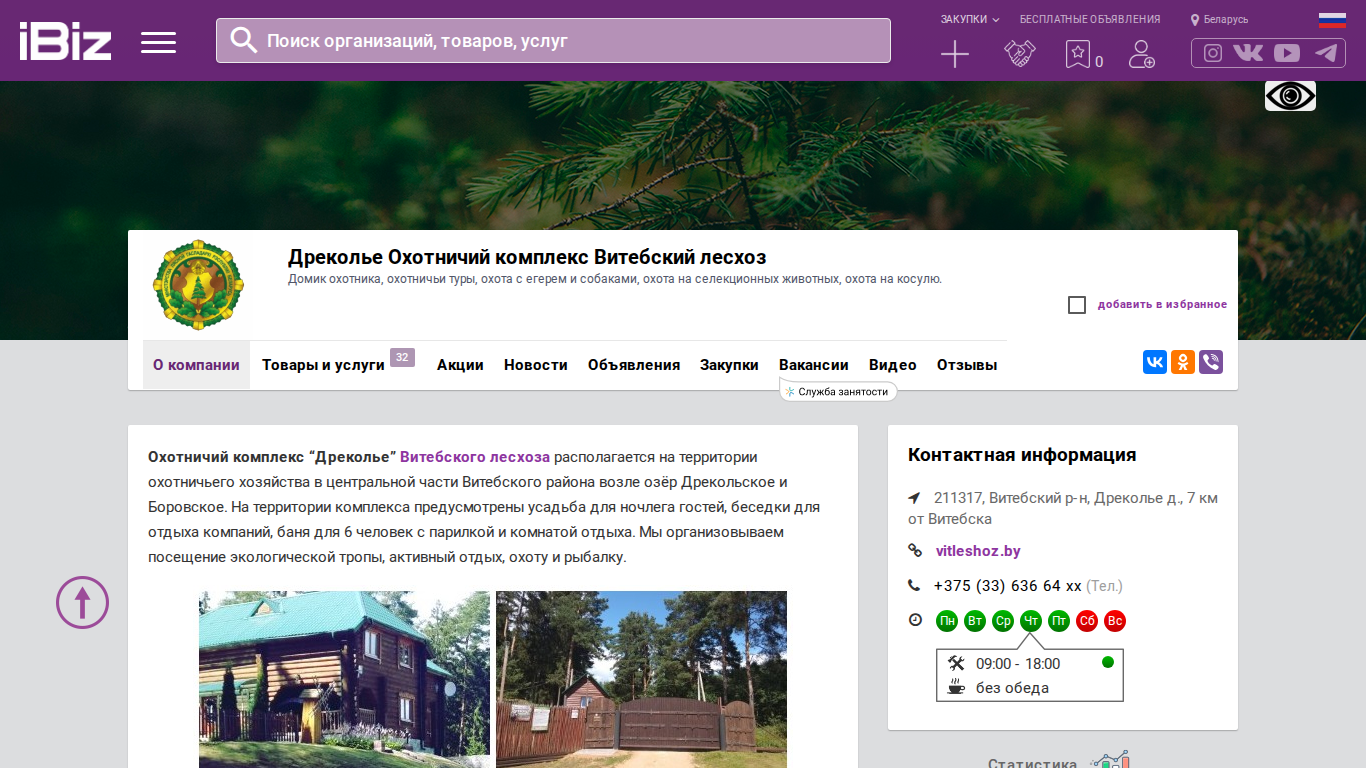Image resolution: width=1366 pixels, height=768 pixels.
Task: Click the user account icon
Action: [1141, 54]
